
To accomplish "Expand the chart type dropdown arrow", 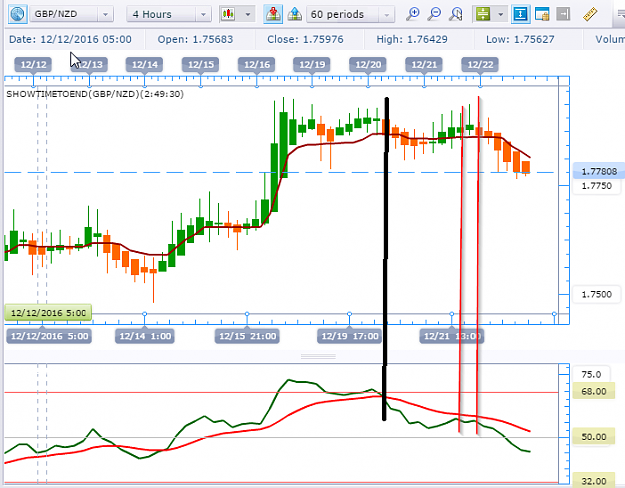I will pos(248,14).
